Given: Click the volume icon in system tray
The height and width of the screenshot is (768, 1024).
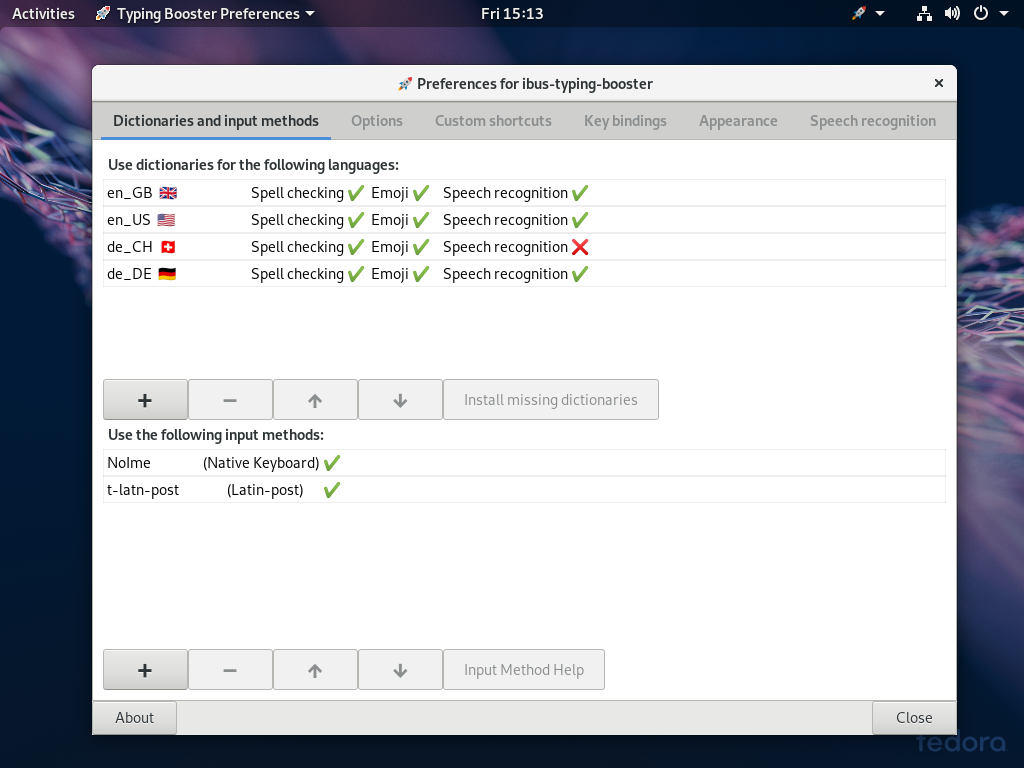Looking at the screenshot, I should [952, 14].
